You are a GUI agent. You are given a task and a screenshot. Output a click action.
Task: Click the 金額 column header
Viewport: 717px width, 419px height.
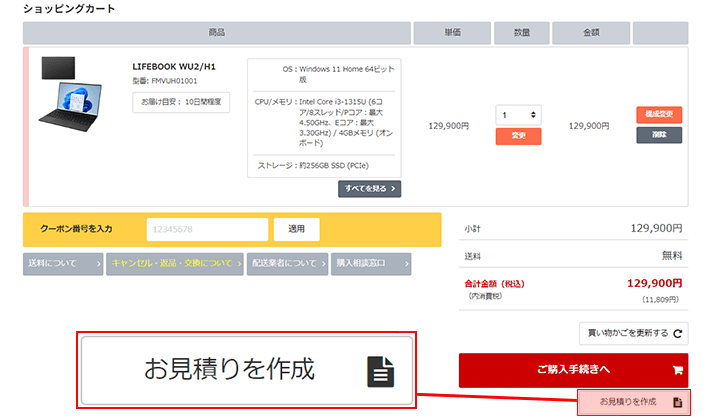click(x=591, y=32)
